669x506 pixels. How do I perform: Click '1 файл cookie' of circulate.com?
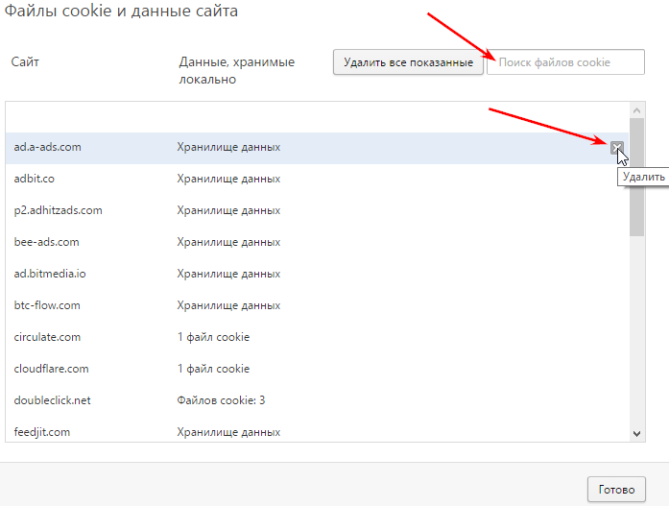(213, 337)
